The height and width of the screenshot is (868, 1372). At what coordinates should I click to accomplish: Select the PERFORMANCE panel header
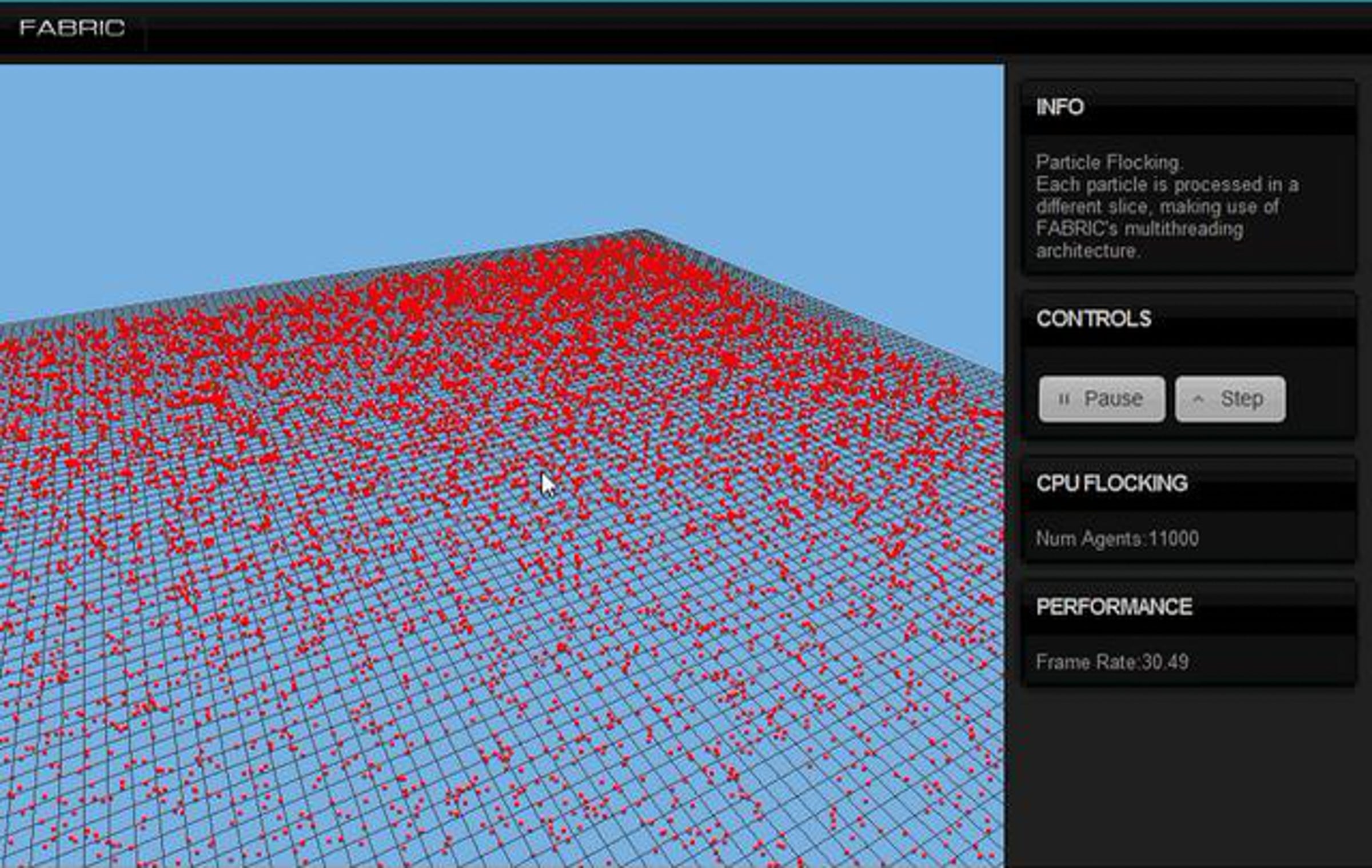click(1188, 608)
